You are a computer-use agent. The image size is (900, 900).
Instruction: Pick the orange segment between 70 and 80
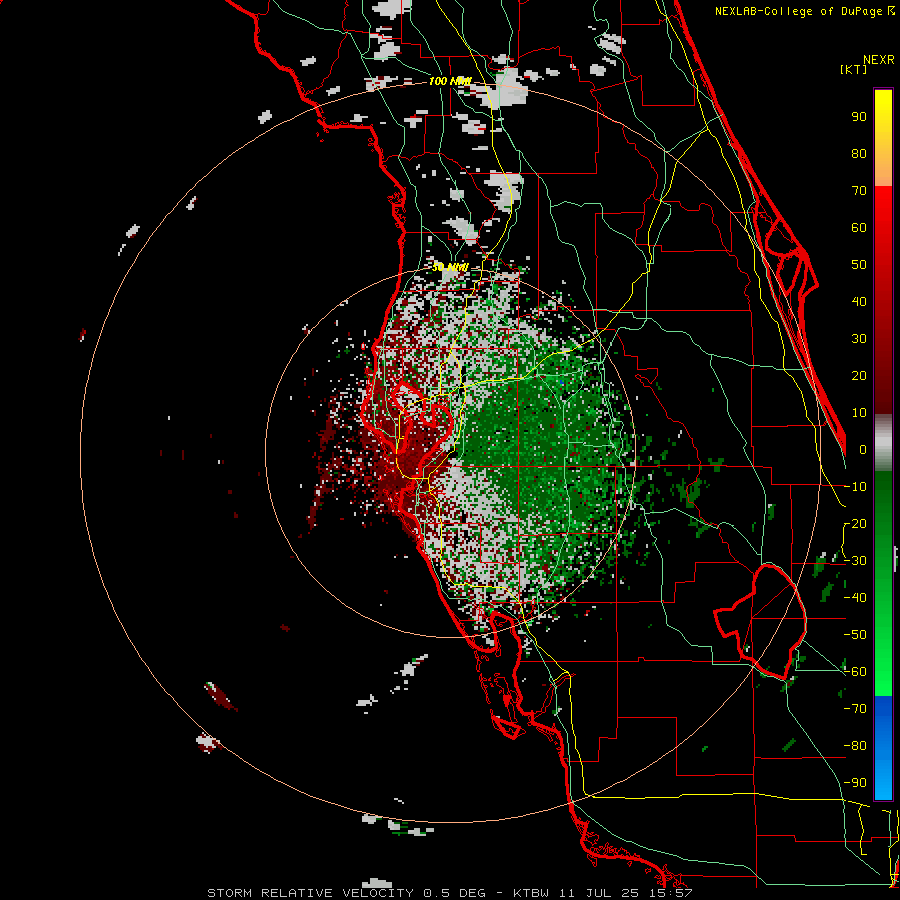click(883, 170)
